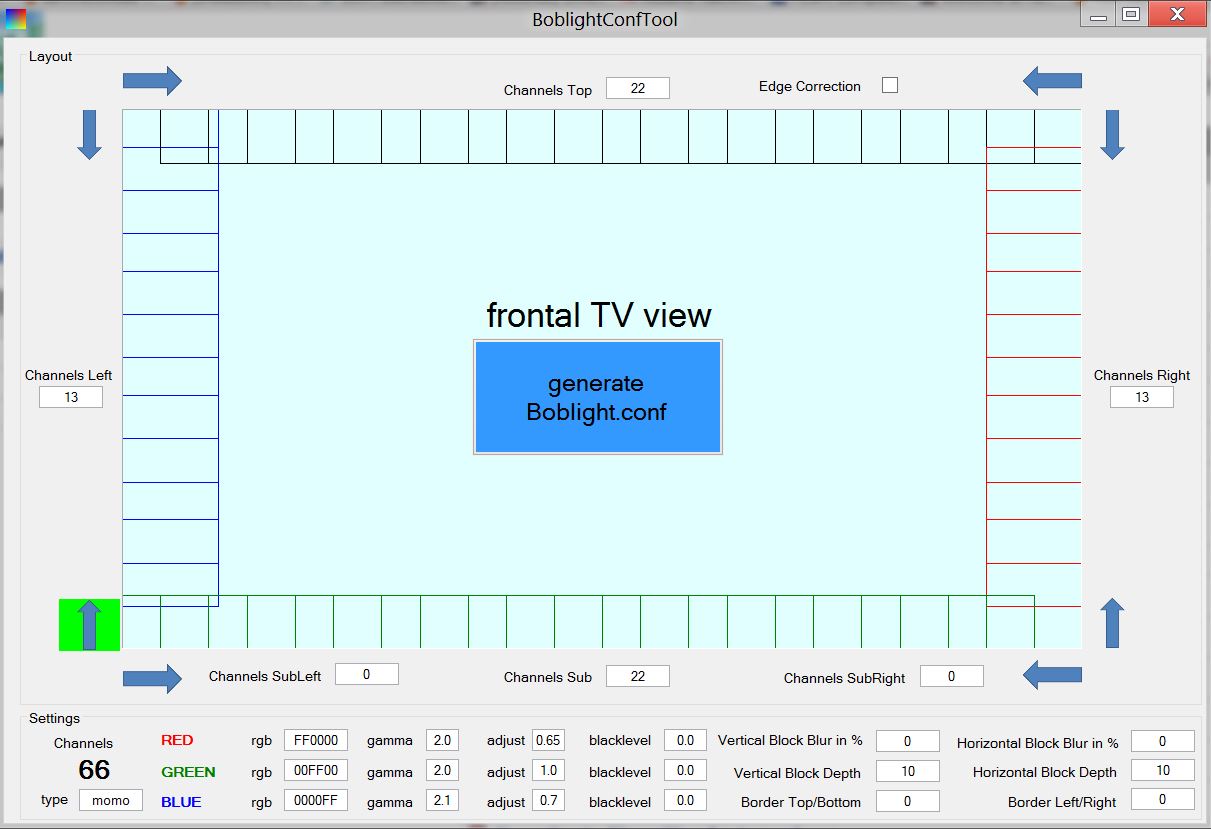Click the total channels count "66"
Screen dimensions: 1211x829
pyautogui.click(x=94, y=770)
